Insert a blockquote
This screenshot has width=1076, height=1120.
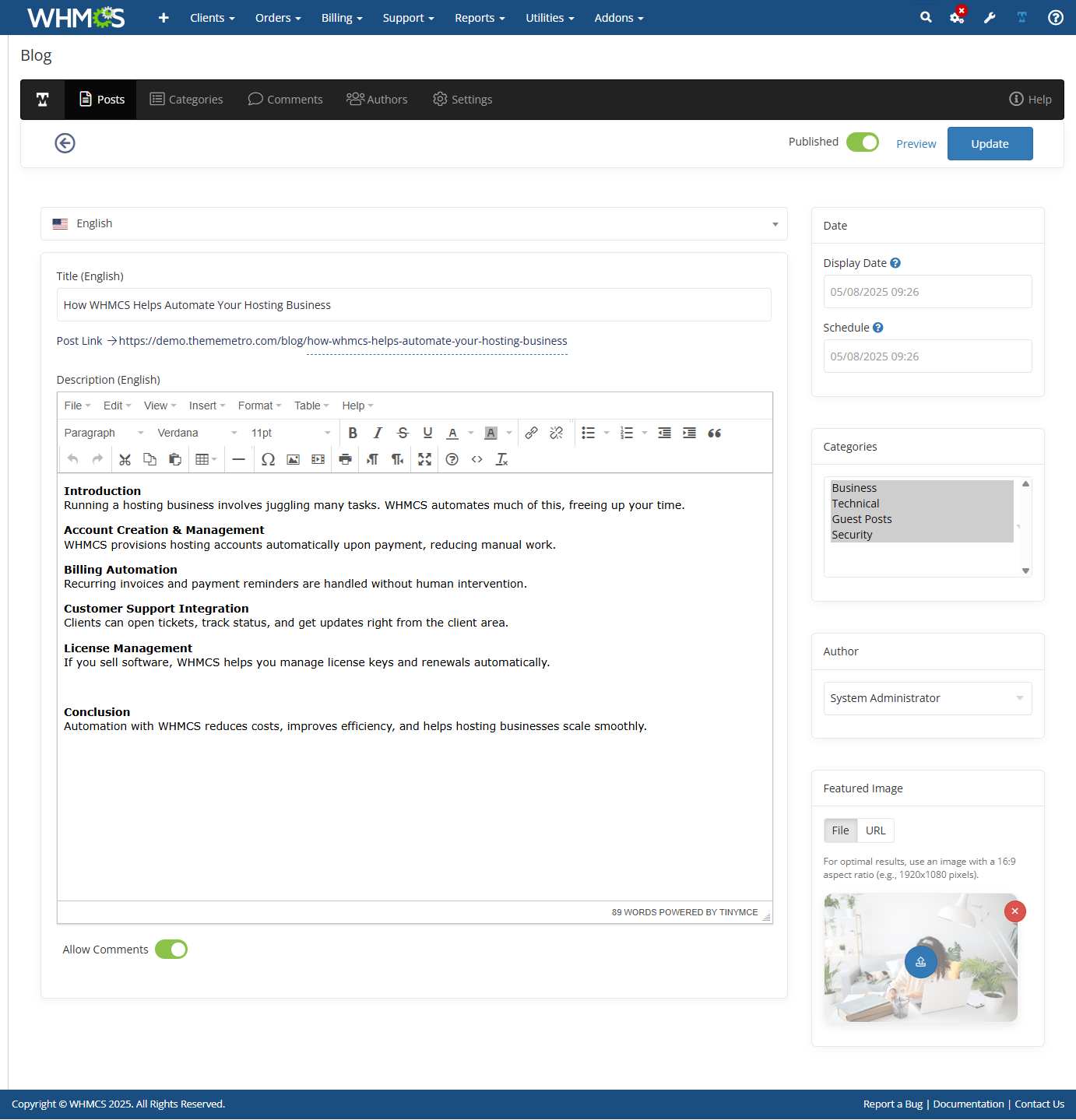click(x=714, y=433)
